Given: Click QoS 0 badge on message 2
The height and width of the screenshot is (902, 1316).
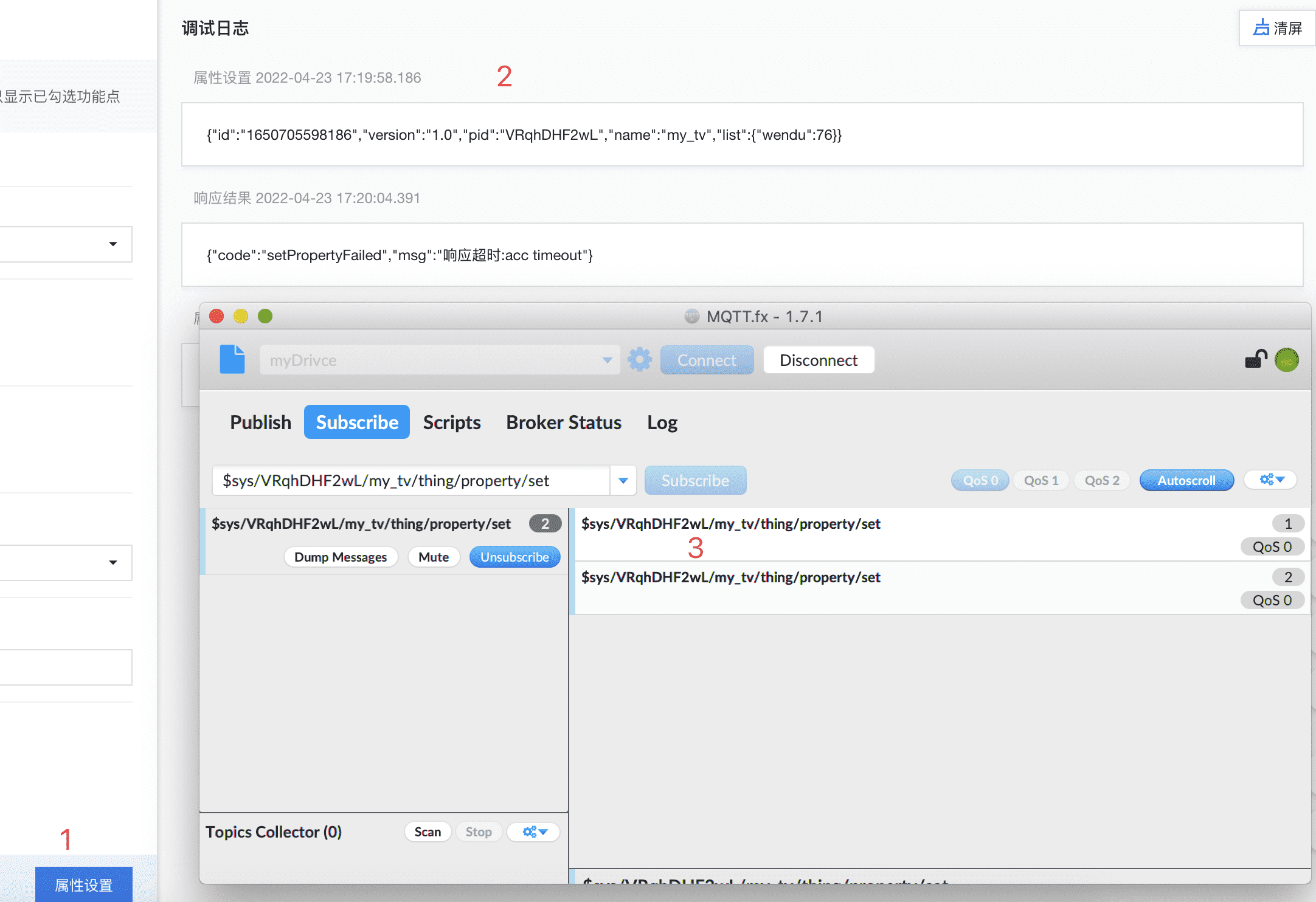Looking at the screenshot, I should [1272, 600].
